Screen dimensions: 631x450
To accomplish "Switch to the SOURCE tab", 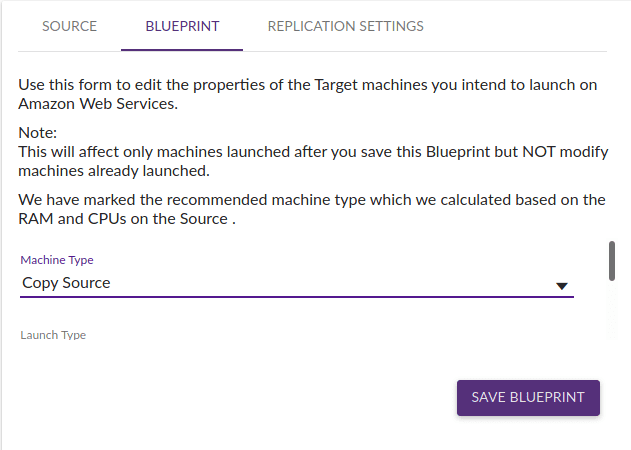I will [x=69, y=26].
